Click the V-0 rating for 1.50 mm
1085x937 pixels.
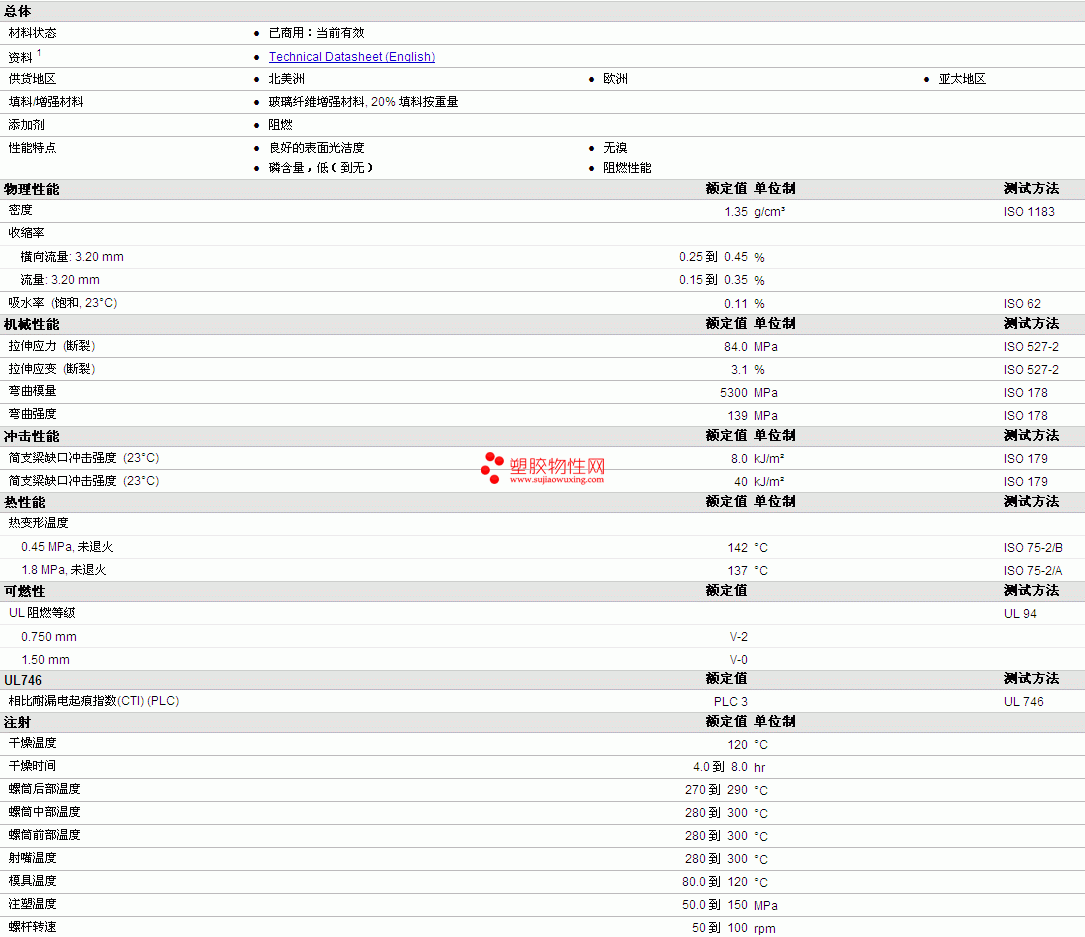(738, 659)
